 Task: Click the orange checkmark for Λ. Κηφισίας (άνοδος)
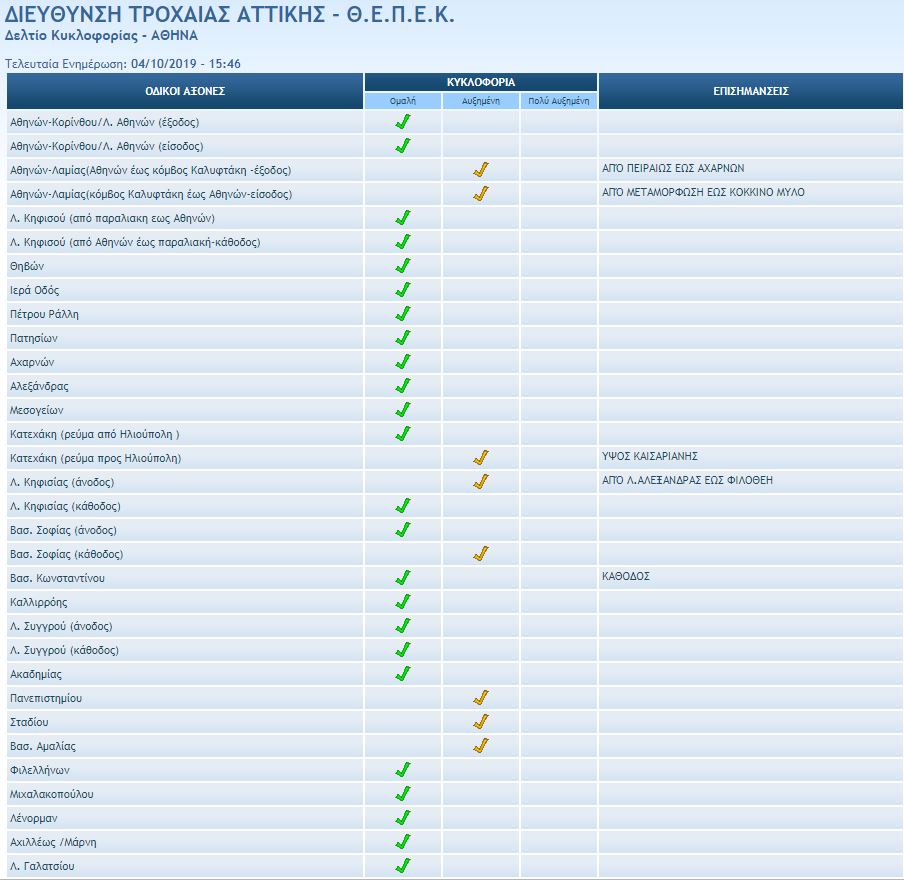(x=481, y=482)
